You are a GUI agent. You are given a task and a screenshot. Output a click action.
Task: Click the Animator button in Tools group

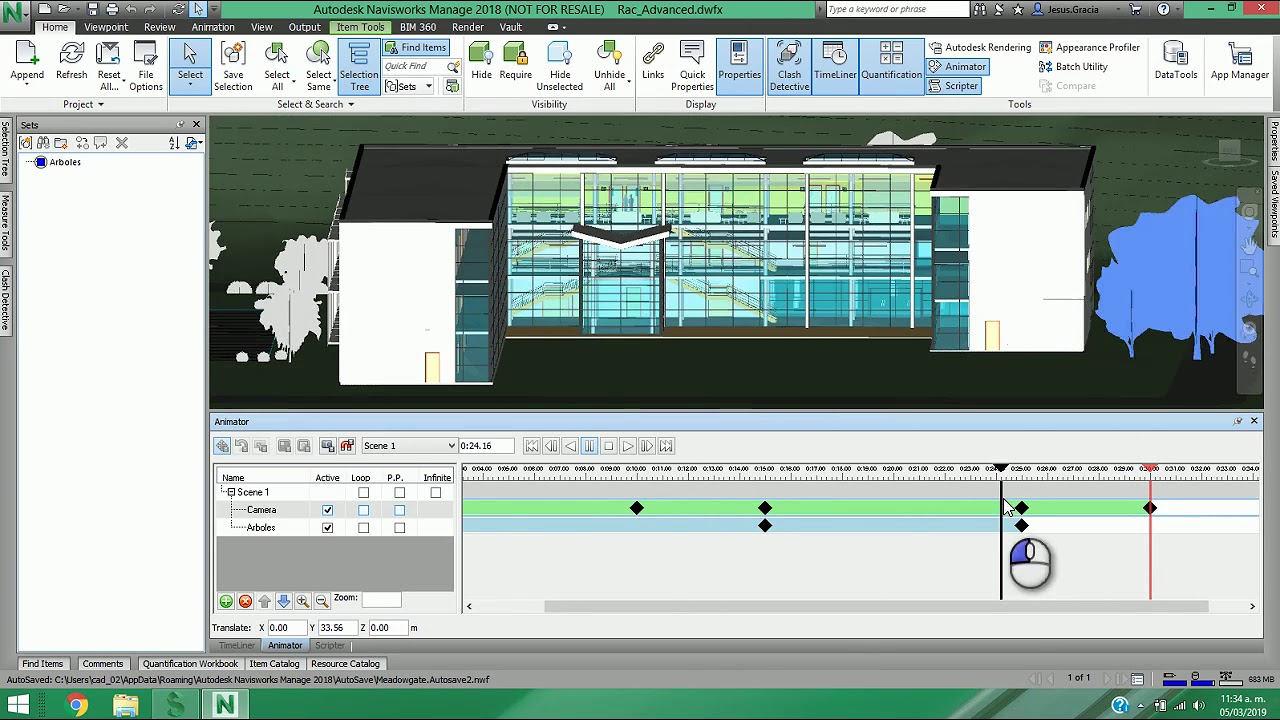(957, 66)
